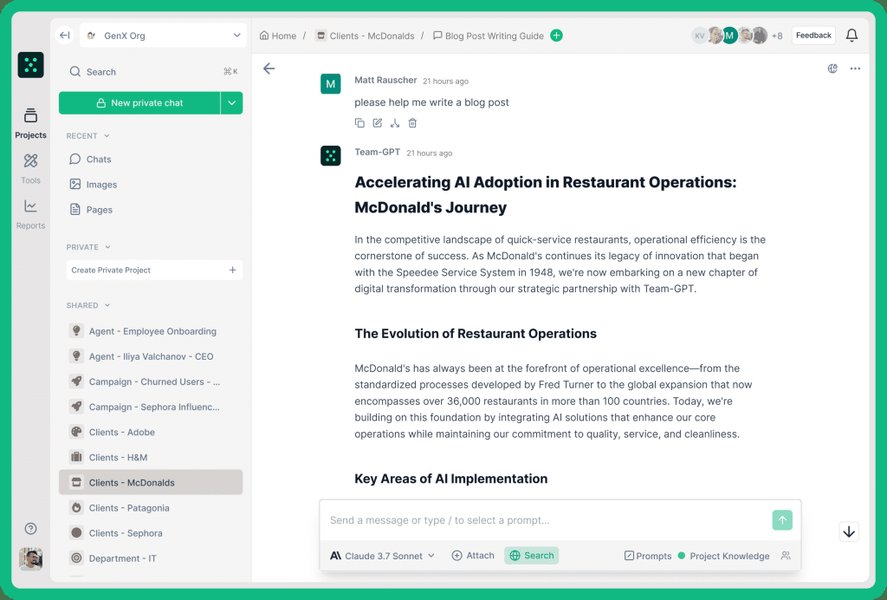
Task: Open the Reports section in the left rail
Action: pyautogui.click(x=31, y=214)
